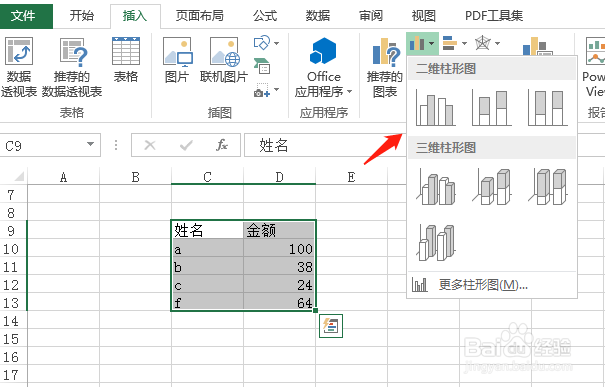This screenshot has width=605, height=387.
Task: Click the fx insert function button
Action: (221, 145)
